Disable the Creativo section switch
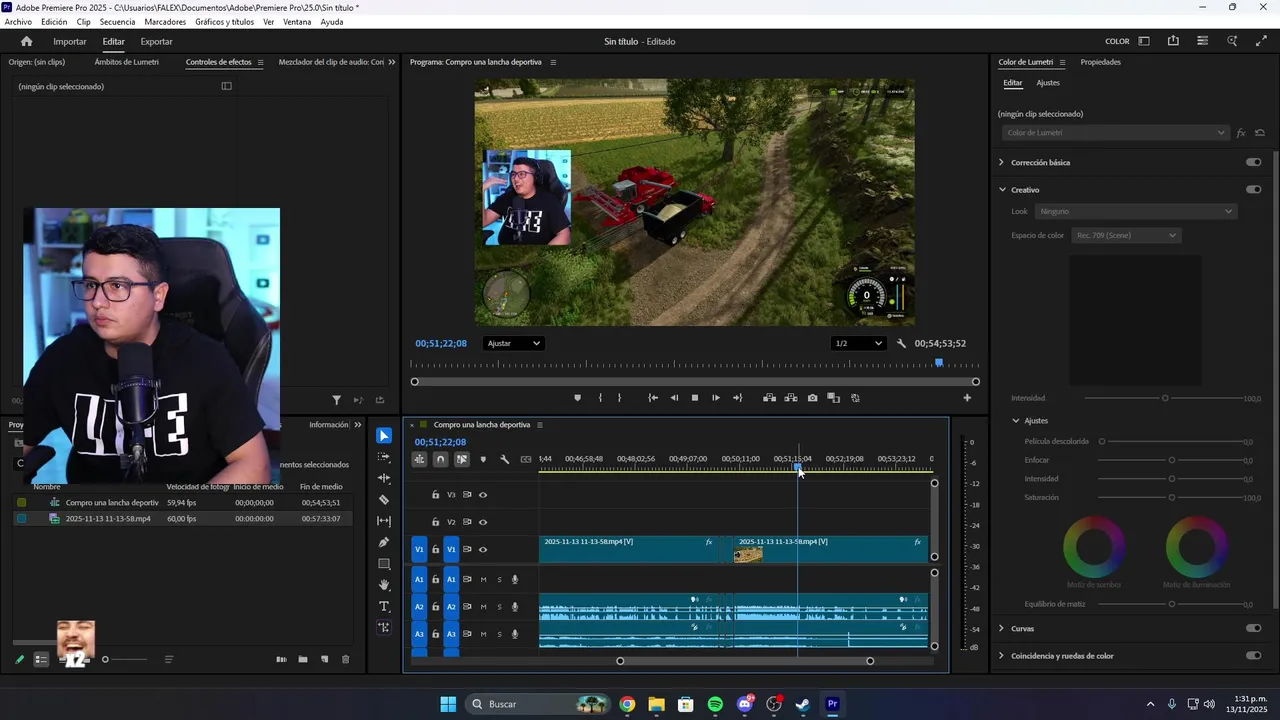Screen dimensions: 1280x720 [x=1254, y=189]
